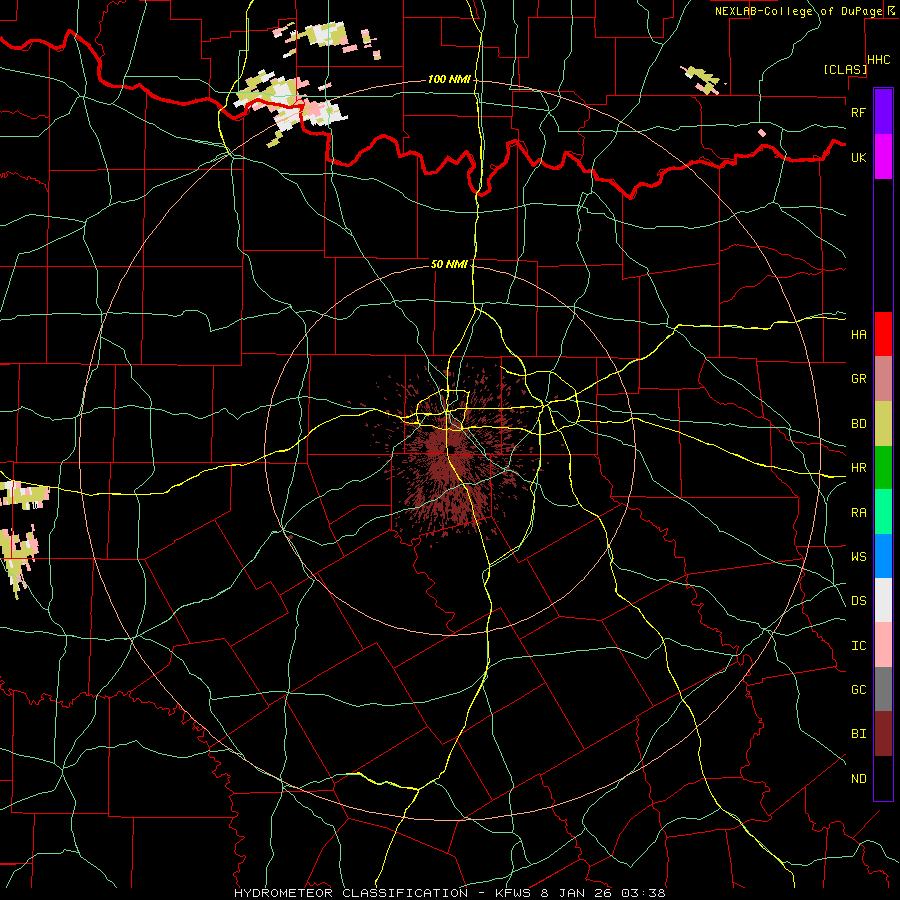
Task: Click the '50 NMI' range ring label
Action: tap(449, 264)
